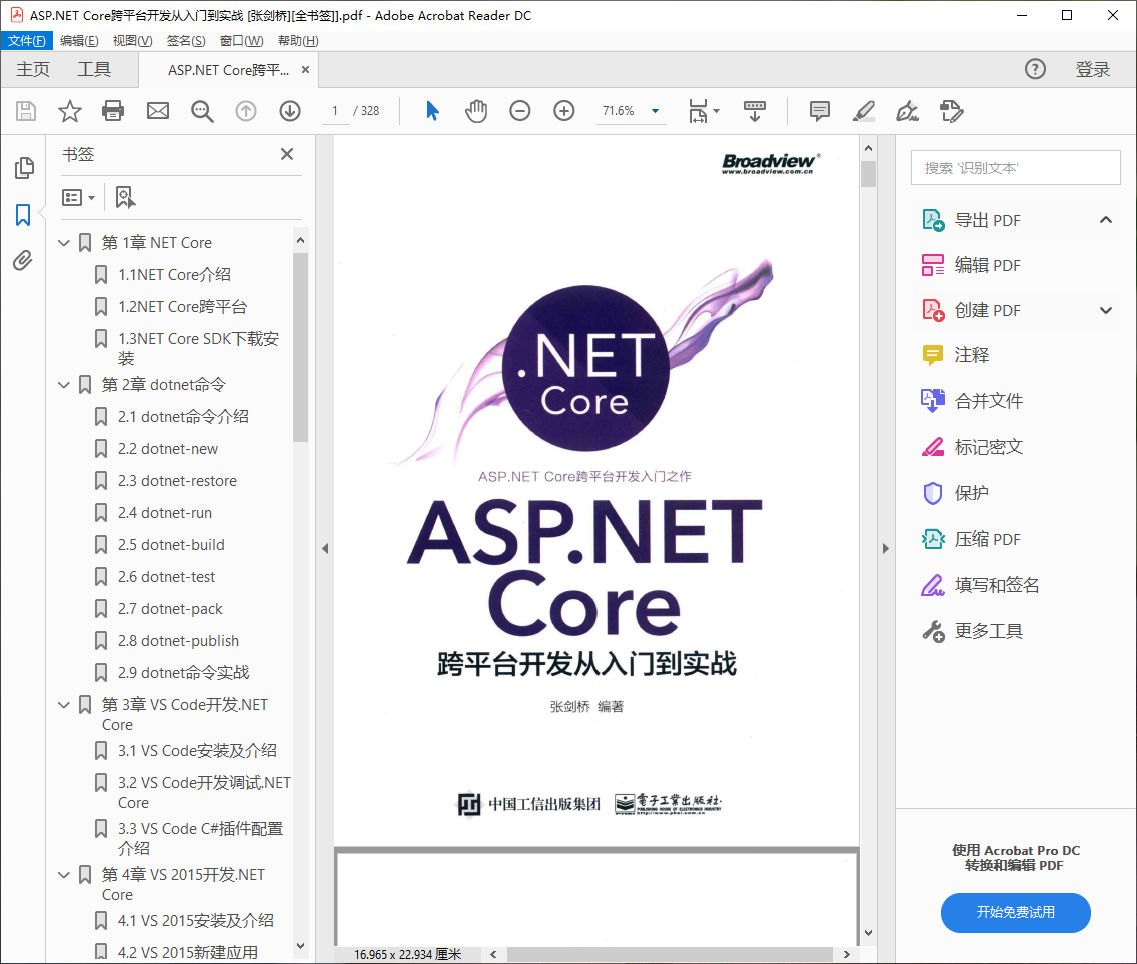Send file by email envelope icon

pyautogui.click(x=157, y=111)
